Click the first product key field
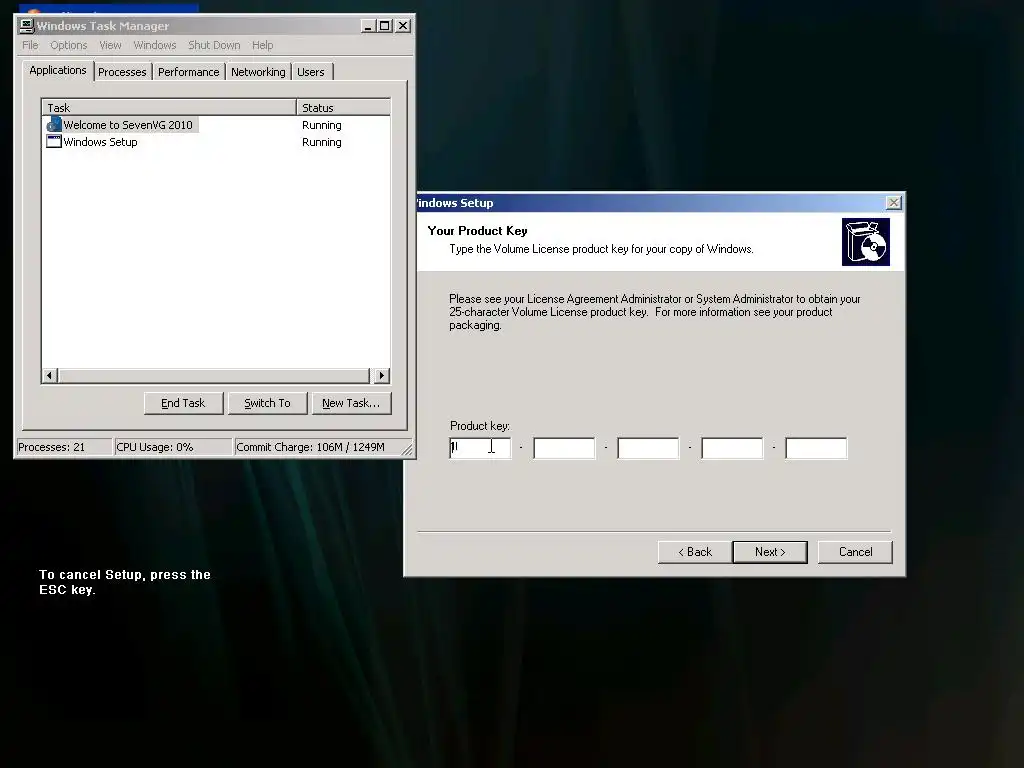 480,448
